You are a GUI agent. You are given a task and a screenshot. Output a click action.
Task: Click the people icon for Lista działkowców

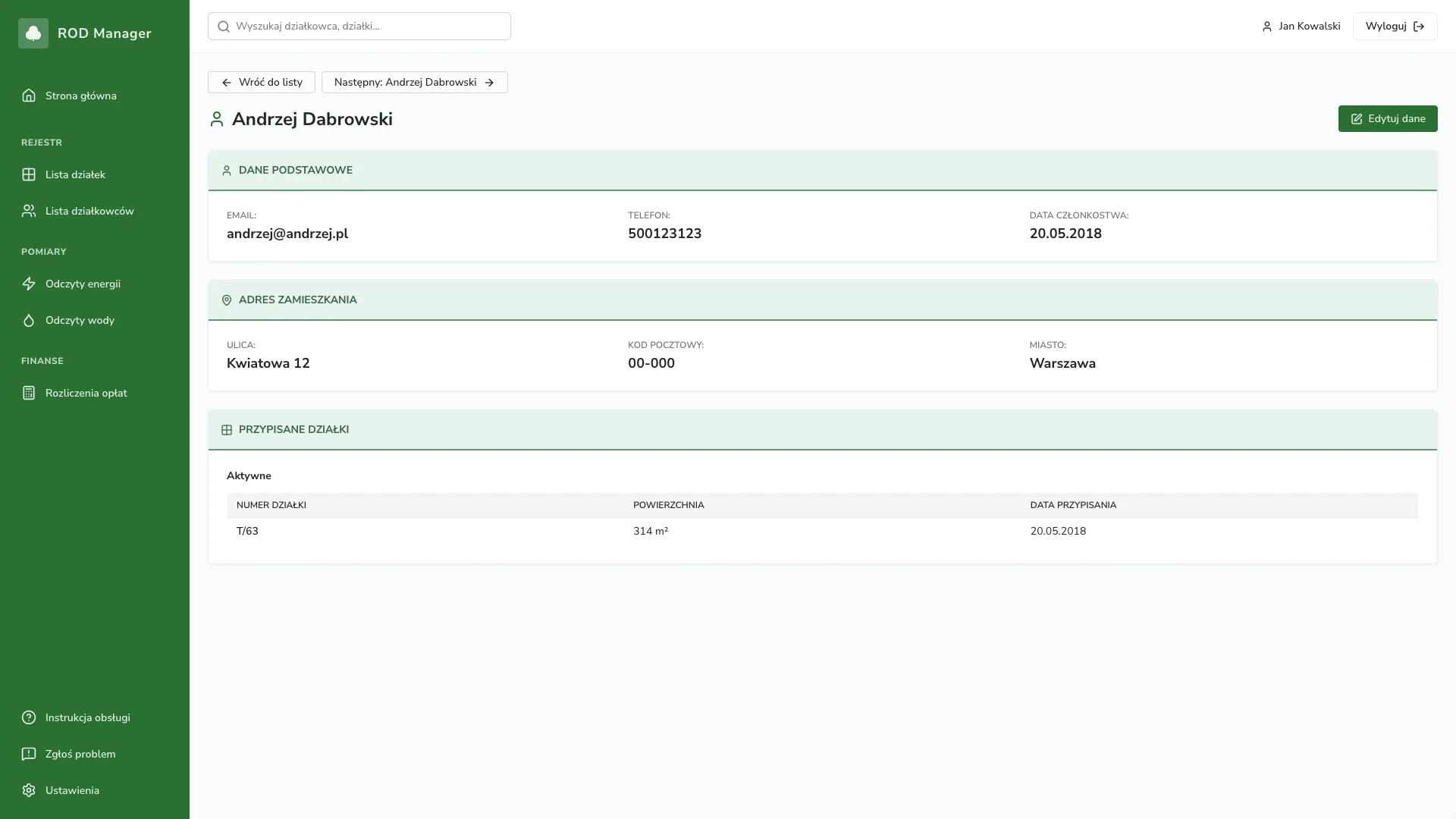29,211
